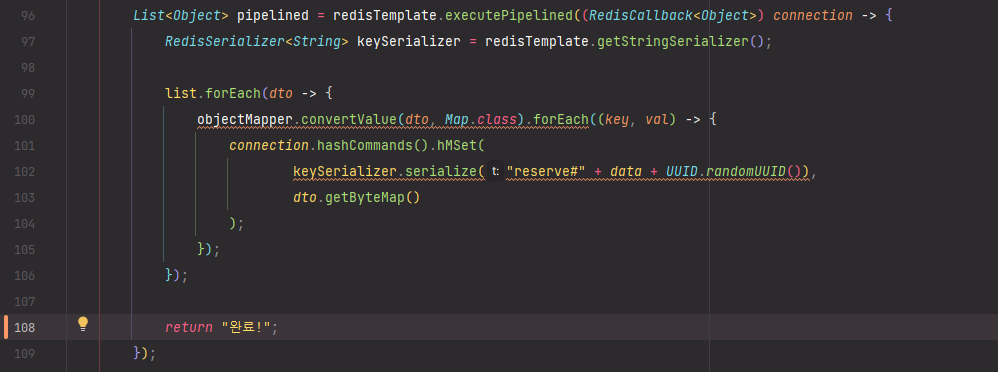The width and height of the screenshot is (998, 372).
Task: Click the underlined objectMapper identifier
Action: [245, 120]
